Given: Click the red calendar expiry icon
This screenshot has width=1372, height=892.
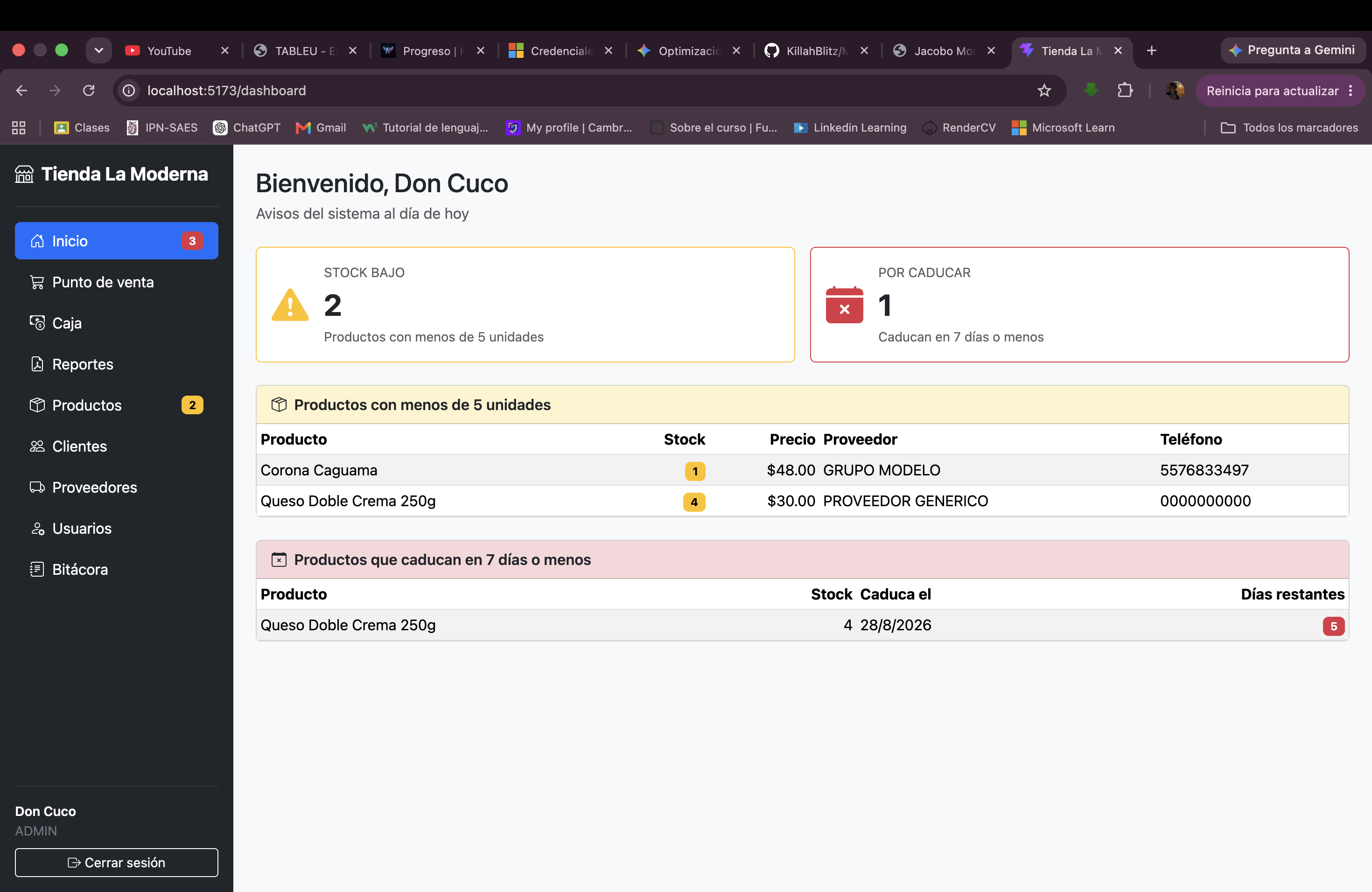Looking at the screenshot, I should coord(844,305).
